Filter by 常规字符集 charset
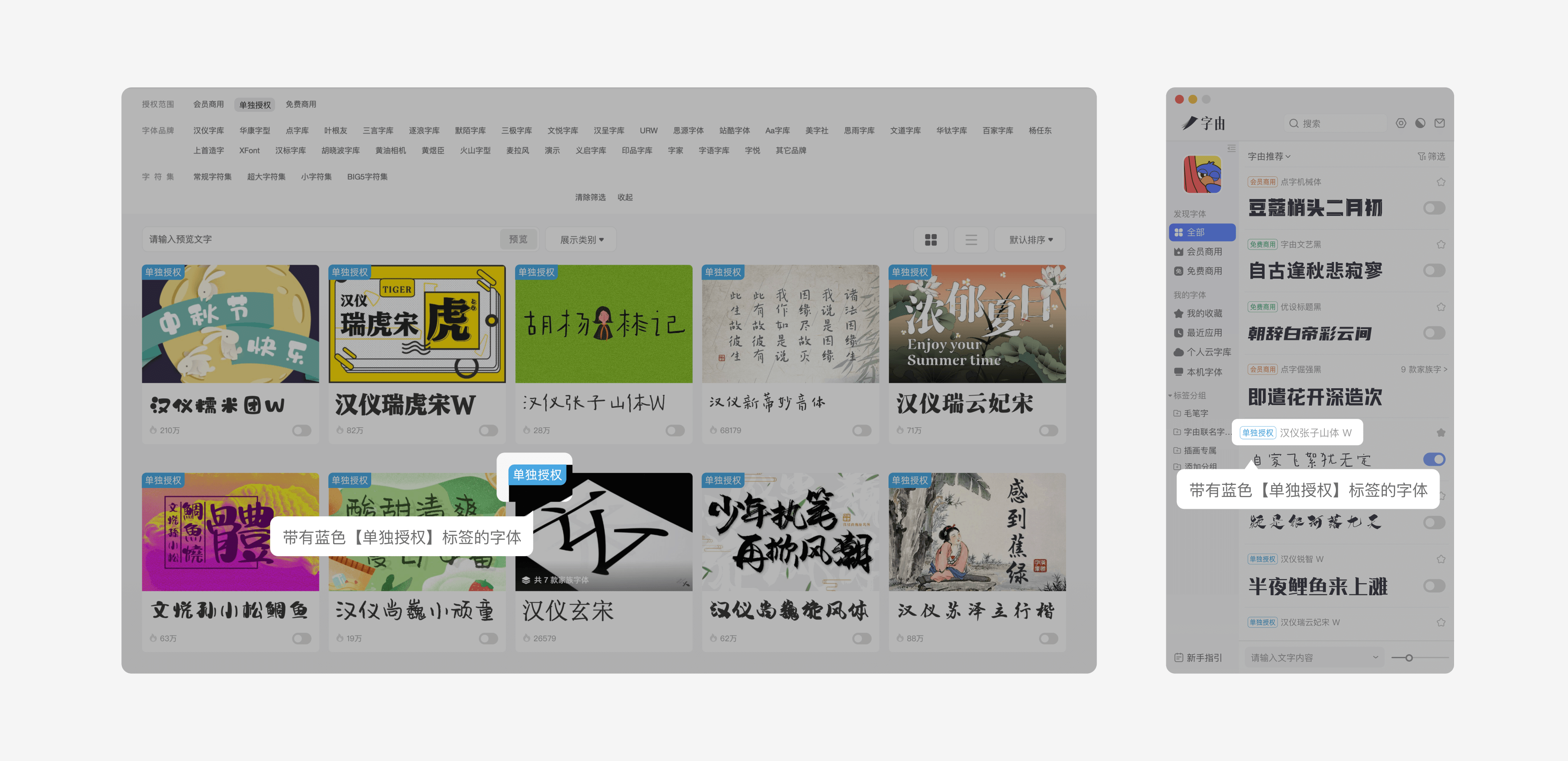The height and width of the screenshot is (761, 1568). tap(213, 177)
